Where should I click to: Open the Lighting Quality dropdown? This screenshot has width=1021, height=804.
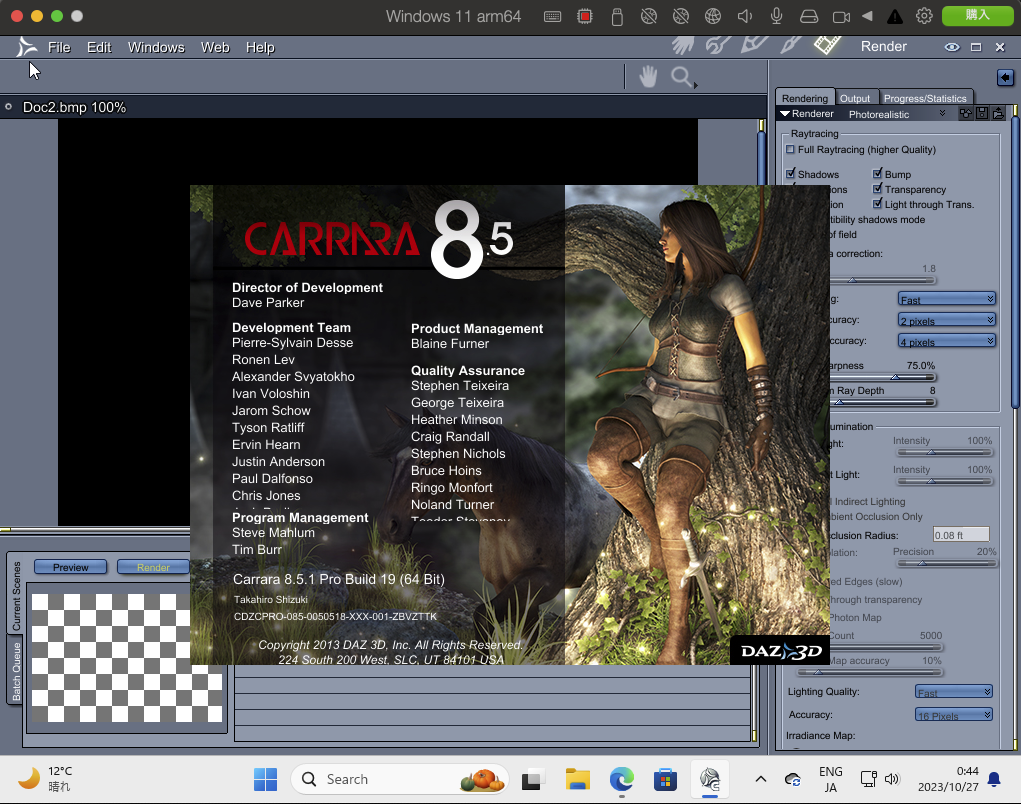click(954, 691)
